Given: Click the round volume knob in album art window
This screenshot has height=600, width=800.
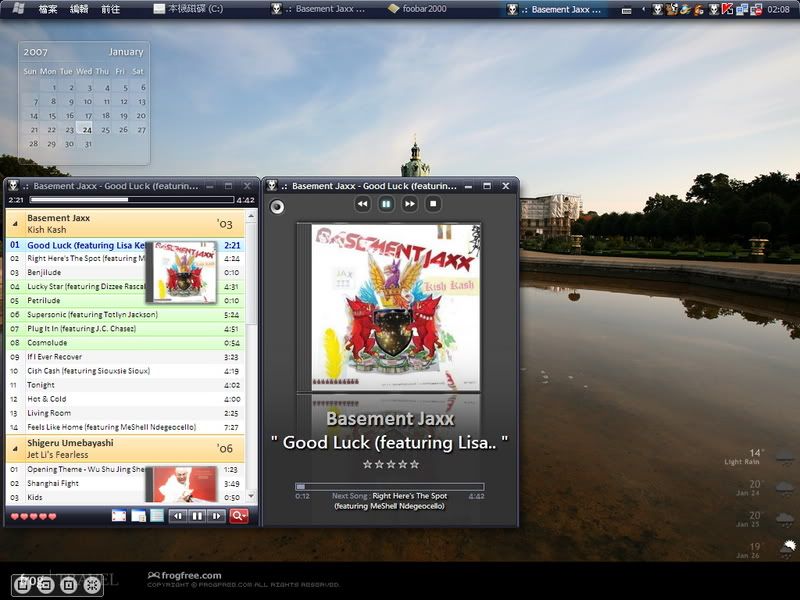Looking at the screenshot, I should coord(277,207).
